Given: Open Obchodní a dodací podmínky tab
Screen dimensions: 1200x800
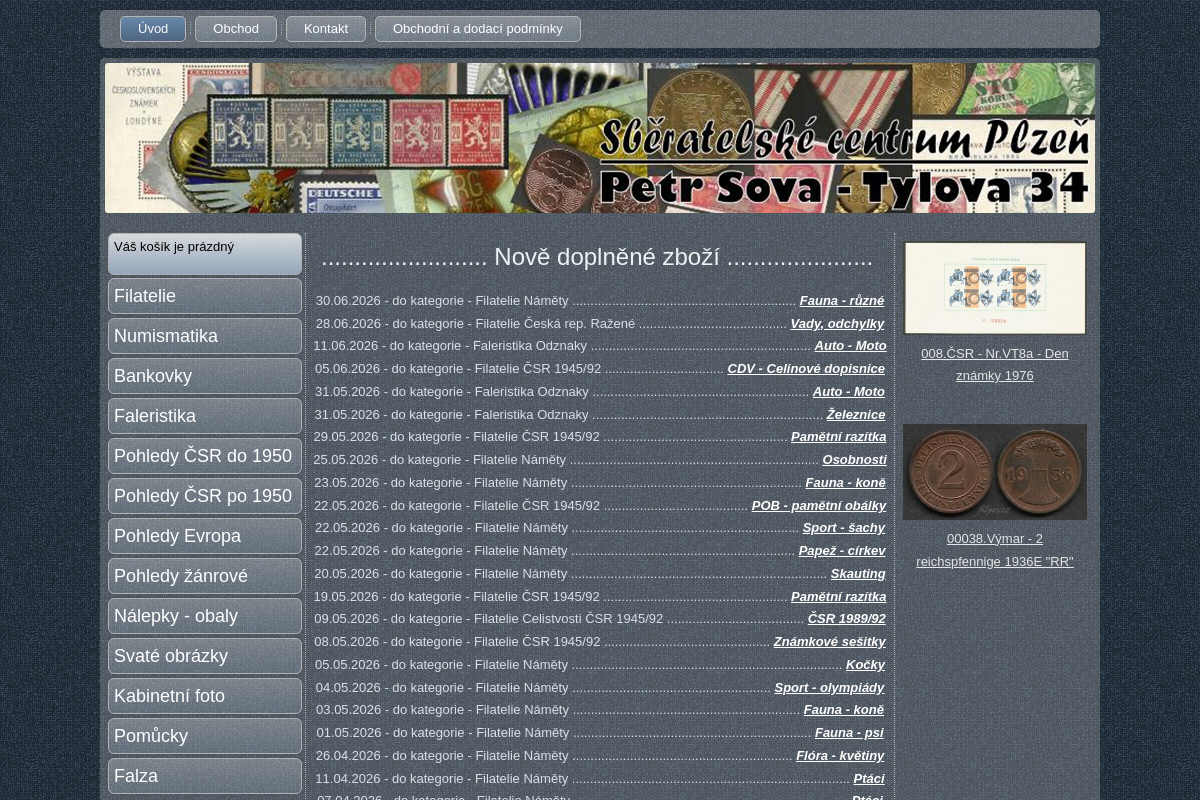Looking at the screenshot, I should click(478, 29).
